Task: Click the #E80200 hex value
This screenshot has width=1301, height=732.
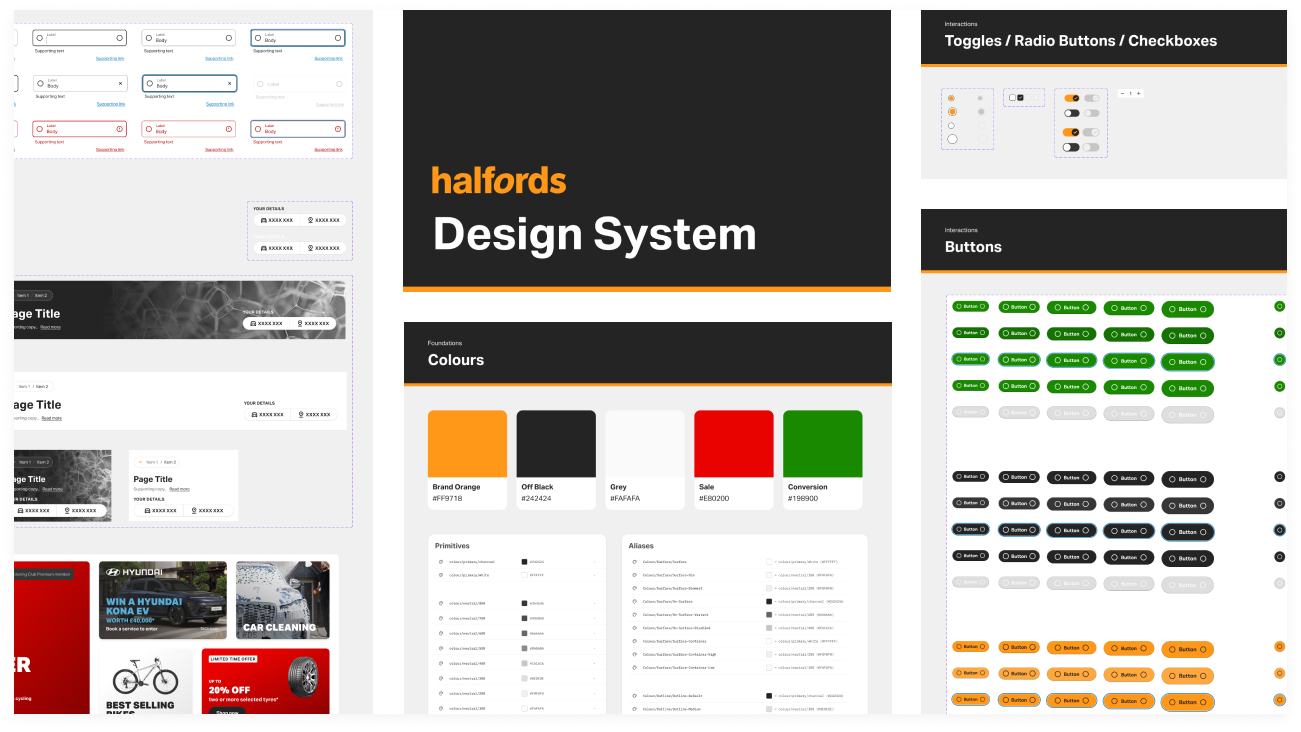Action: click(714, 498)
